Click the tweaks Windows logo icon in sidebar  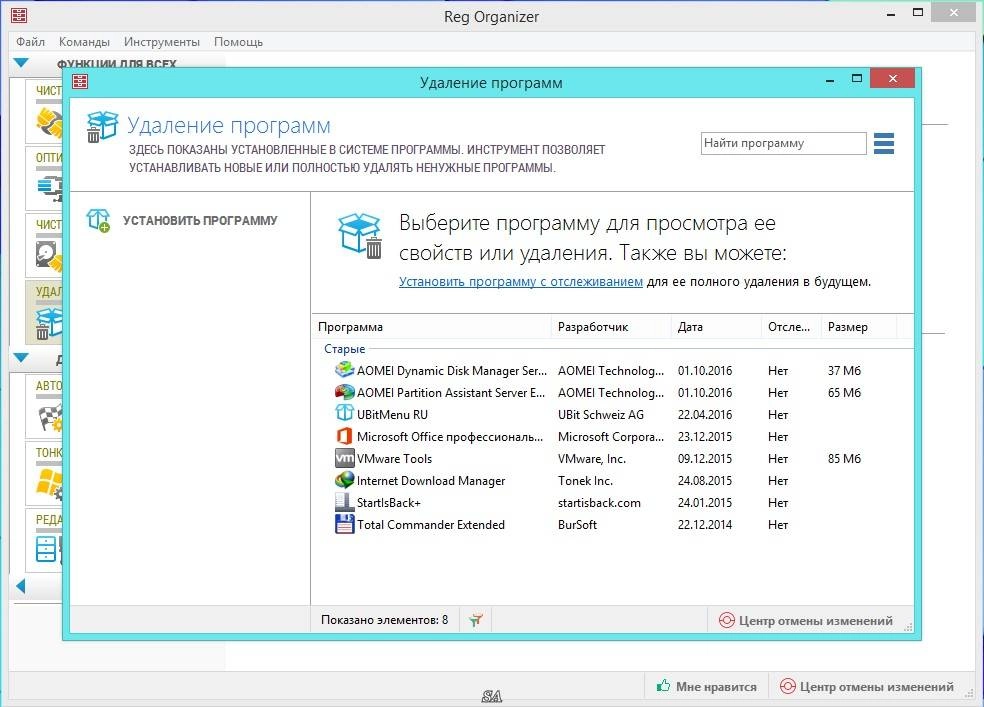pyautogui.click(x=50, y=484)
